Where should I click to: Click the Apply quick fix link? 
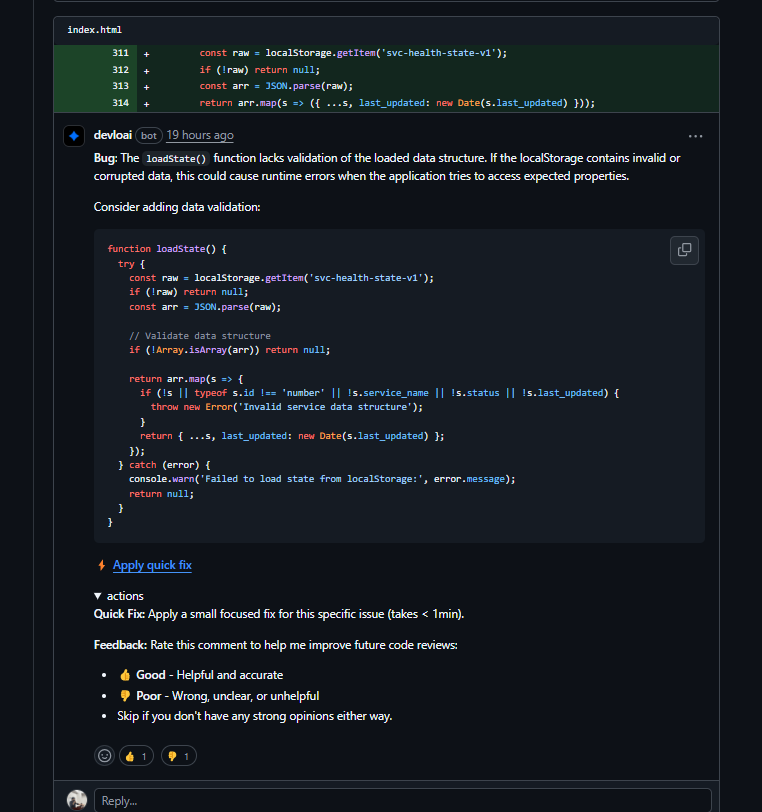coord(152,565)
